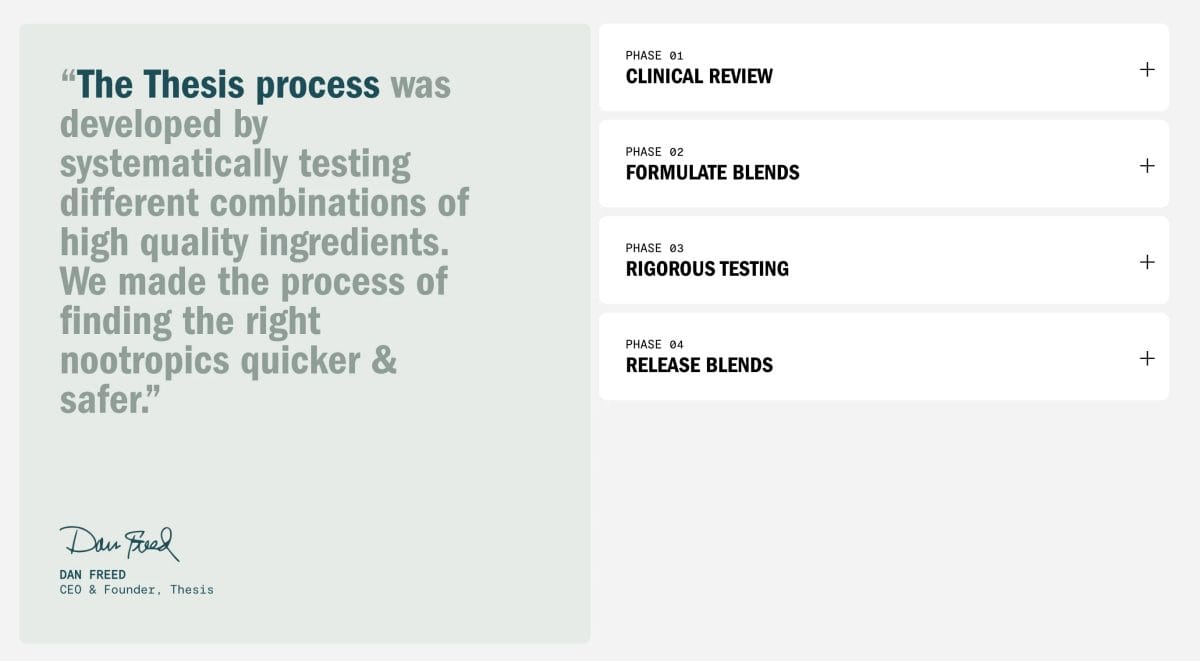Click the CEO & Founder, Thesis caption
The width and height of the screenshot is (1200, 661).
tap(136, 590)
